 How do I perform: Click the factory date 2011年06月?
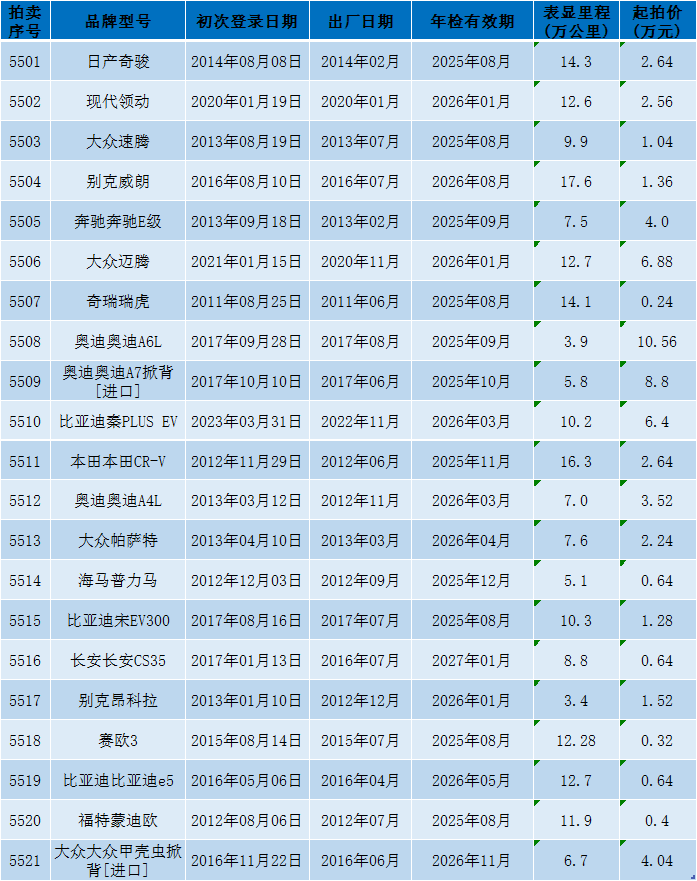click(x=360, y=301)
